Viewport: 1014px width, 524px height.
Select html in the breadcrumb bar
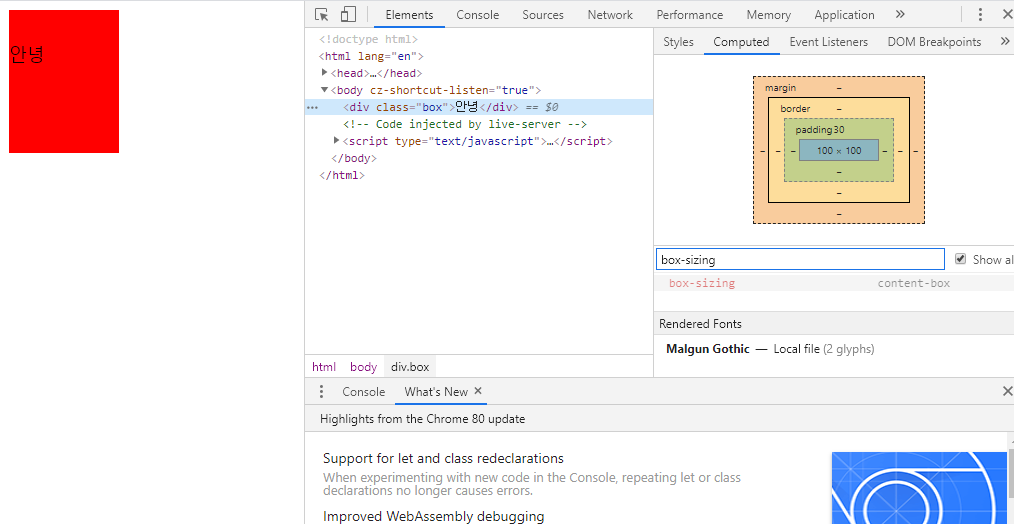point(324,367)
